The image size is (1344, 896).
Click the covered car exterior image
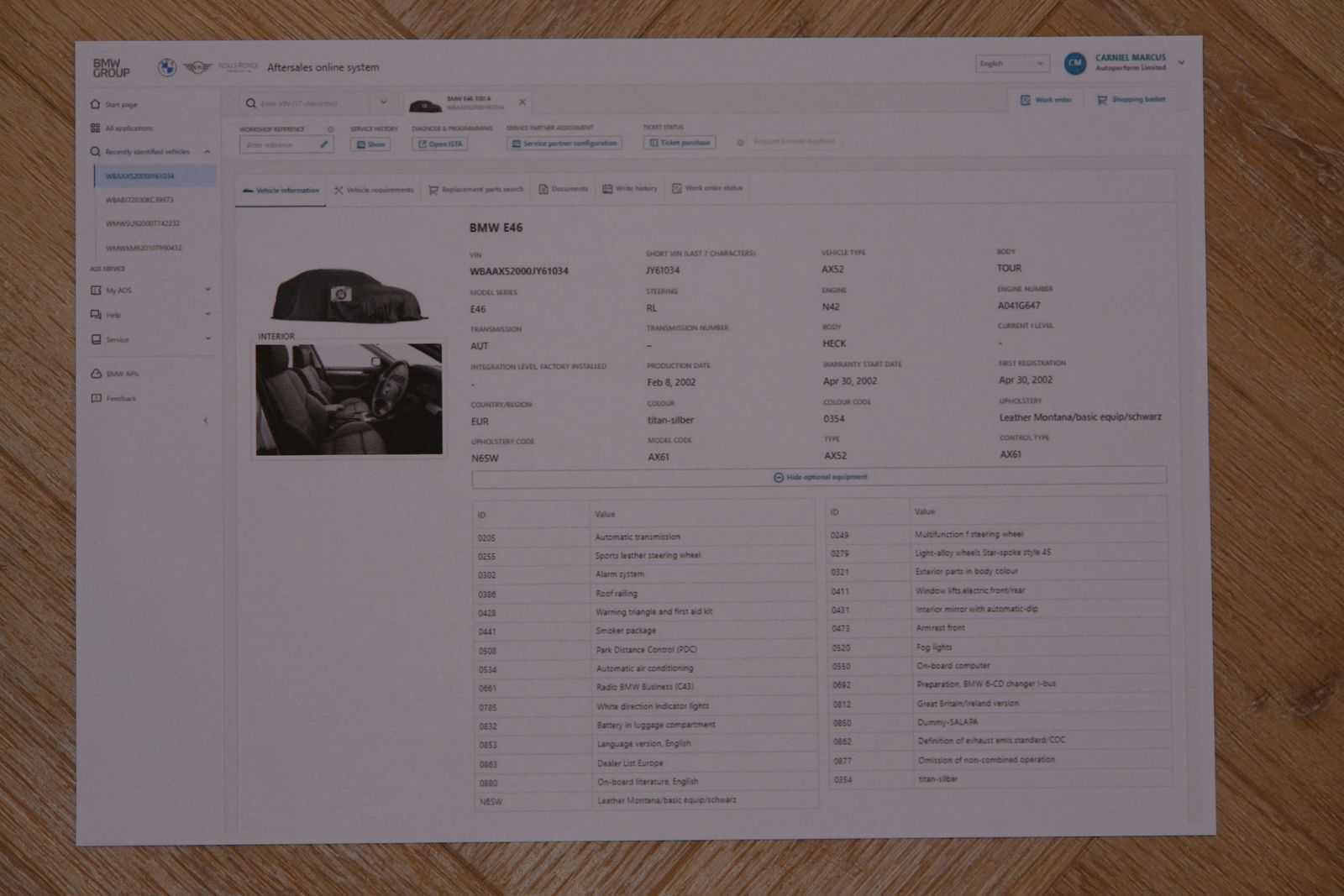[x=349, y=295]
